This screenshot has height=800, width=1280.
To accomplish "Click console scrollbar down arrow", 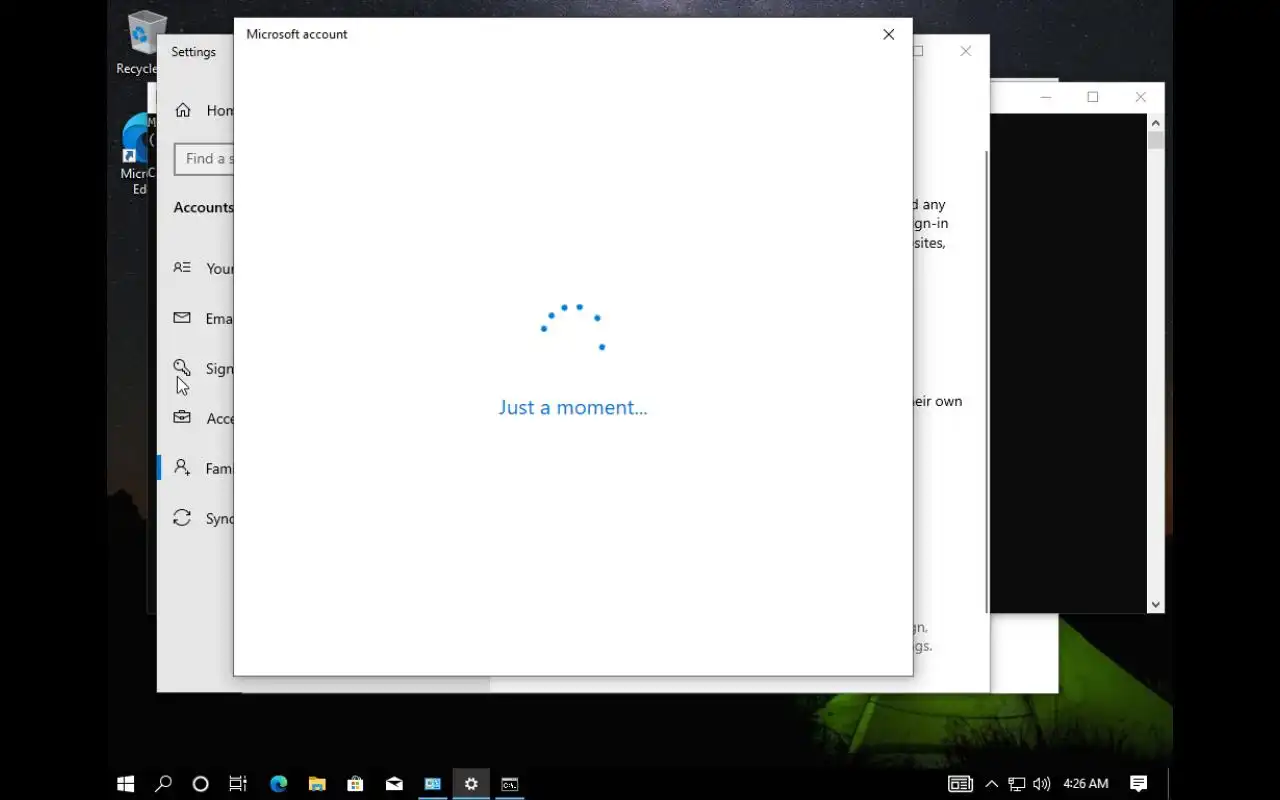I will click(1156, 604).
